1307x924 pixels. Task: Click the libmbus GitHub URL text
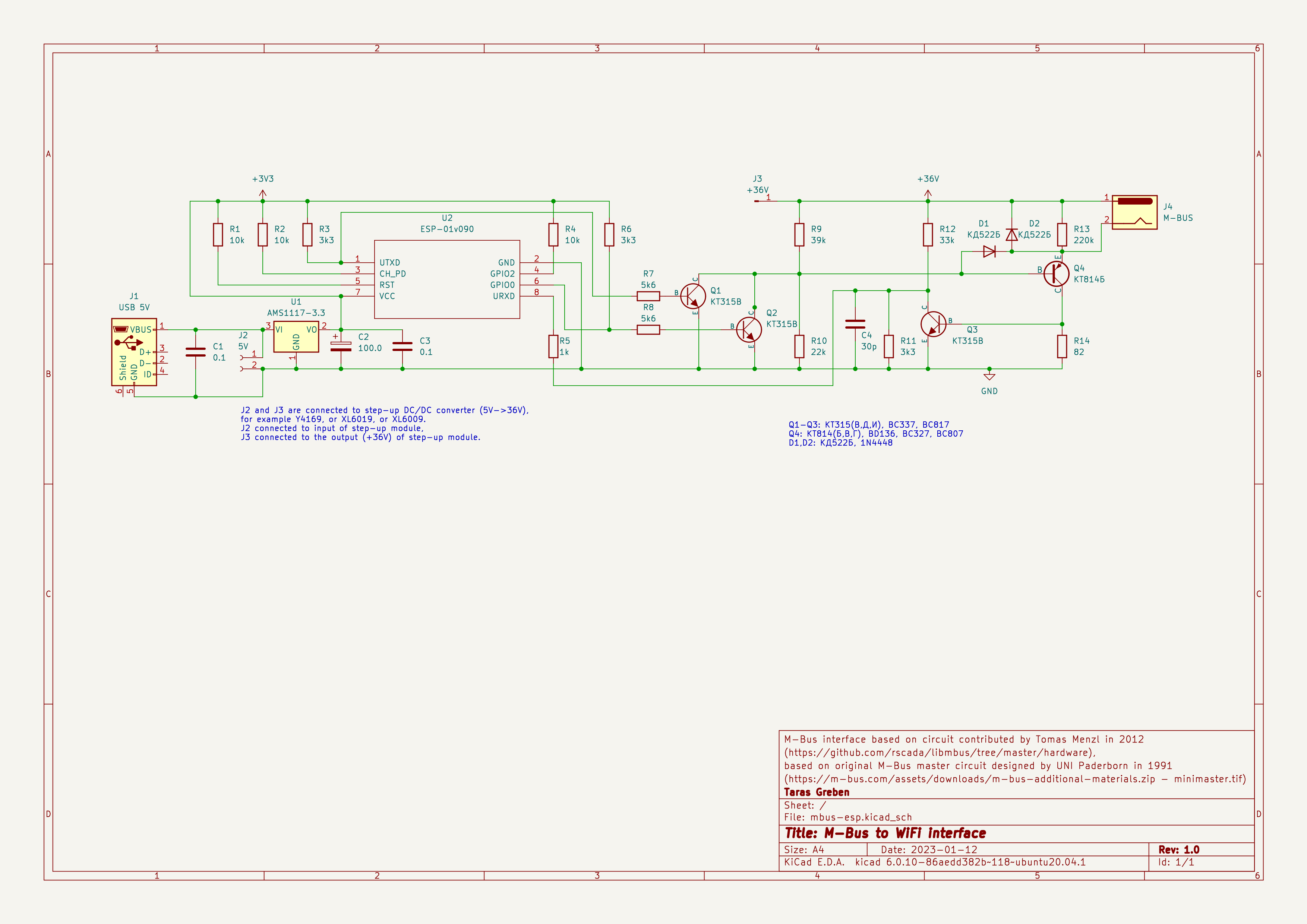[x=939, y=753]
